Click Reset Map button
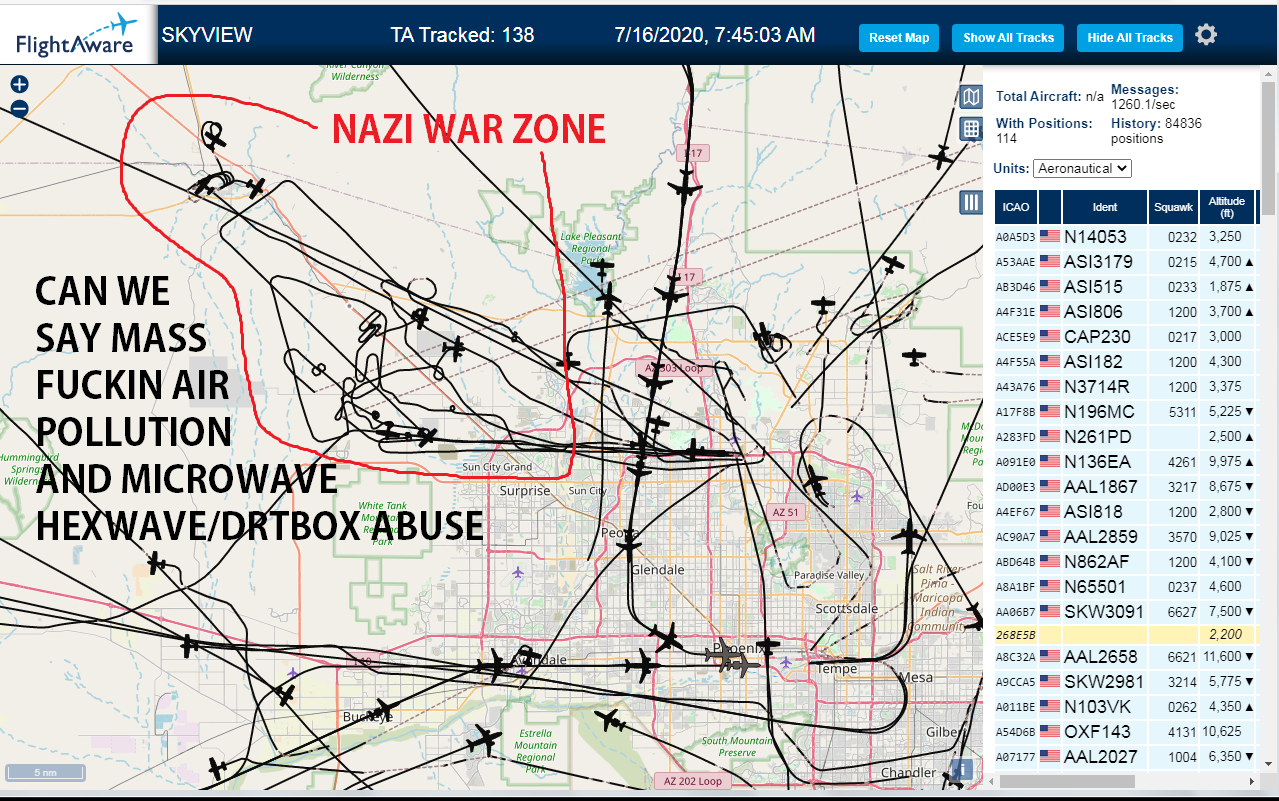Viewport: 1279px width, 801px height. point(899,38)
